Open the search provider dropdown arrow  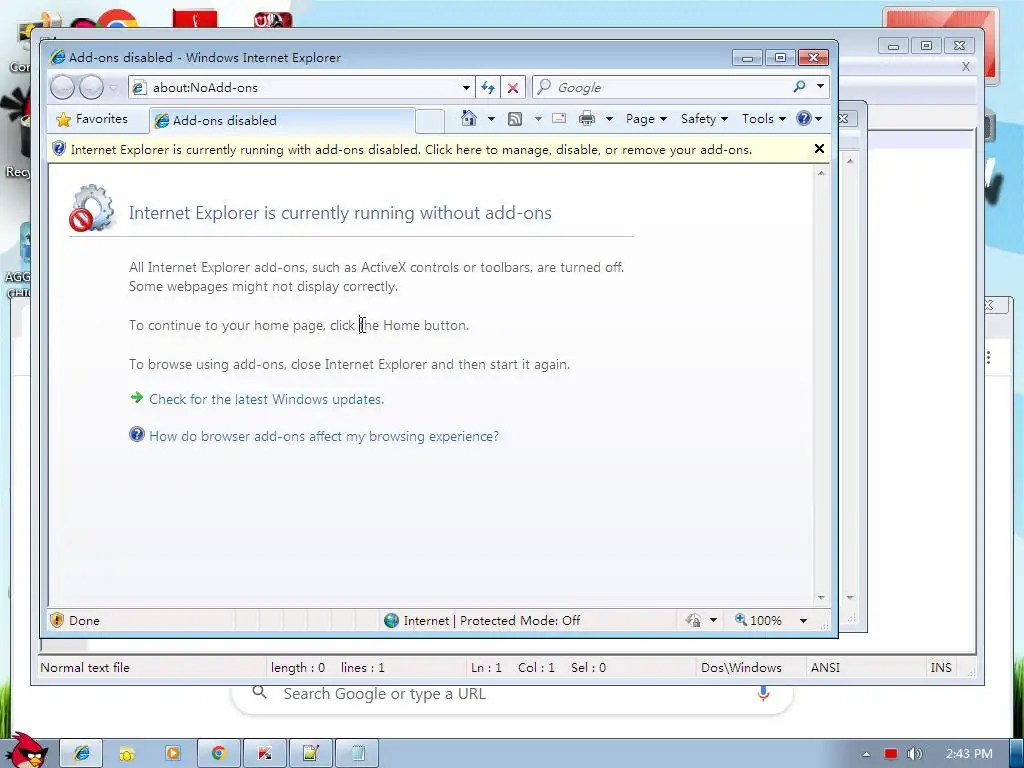point(820,86)
